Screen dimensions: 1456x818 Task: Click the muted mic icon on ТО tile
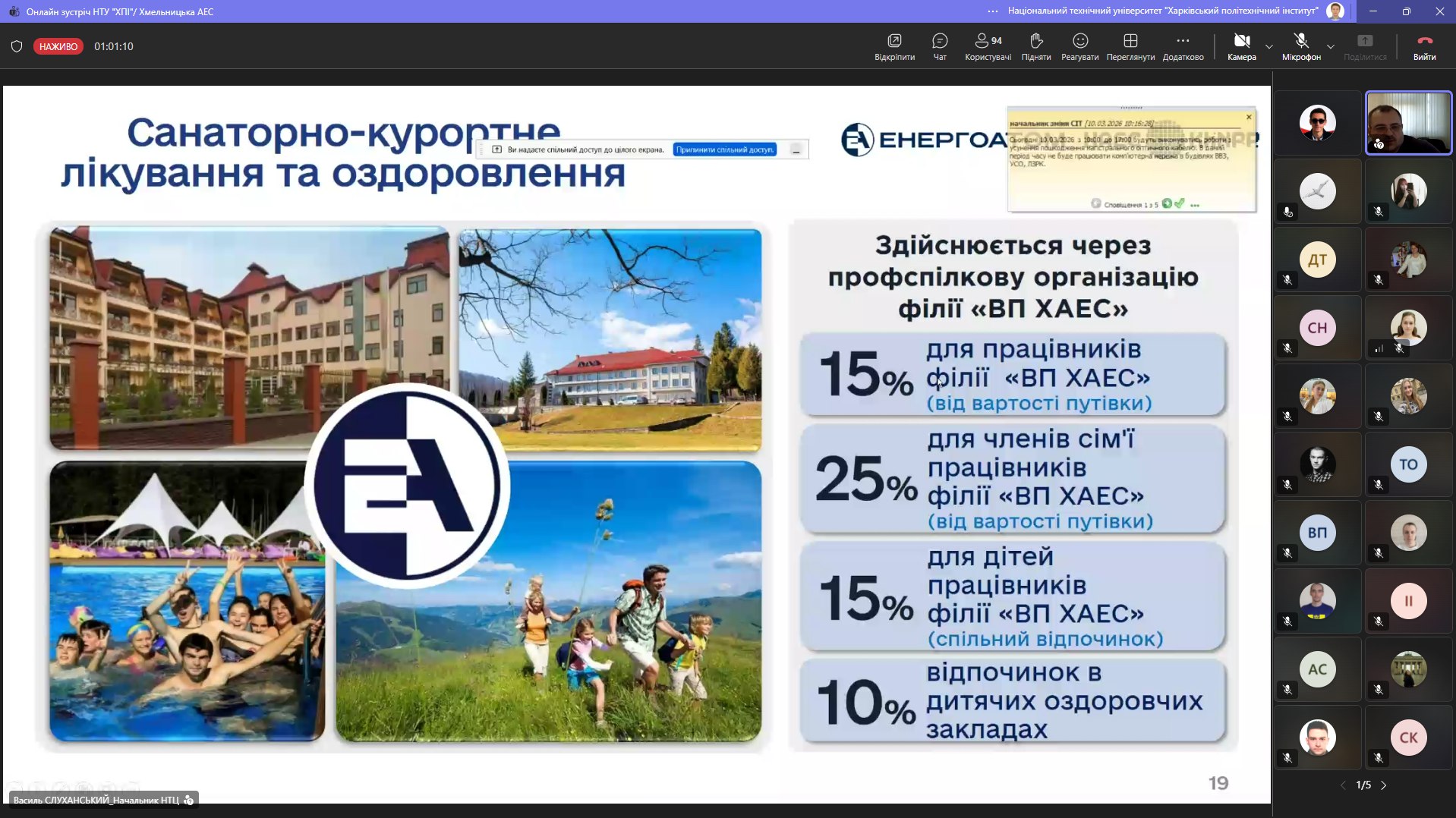coord(1379,485)
